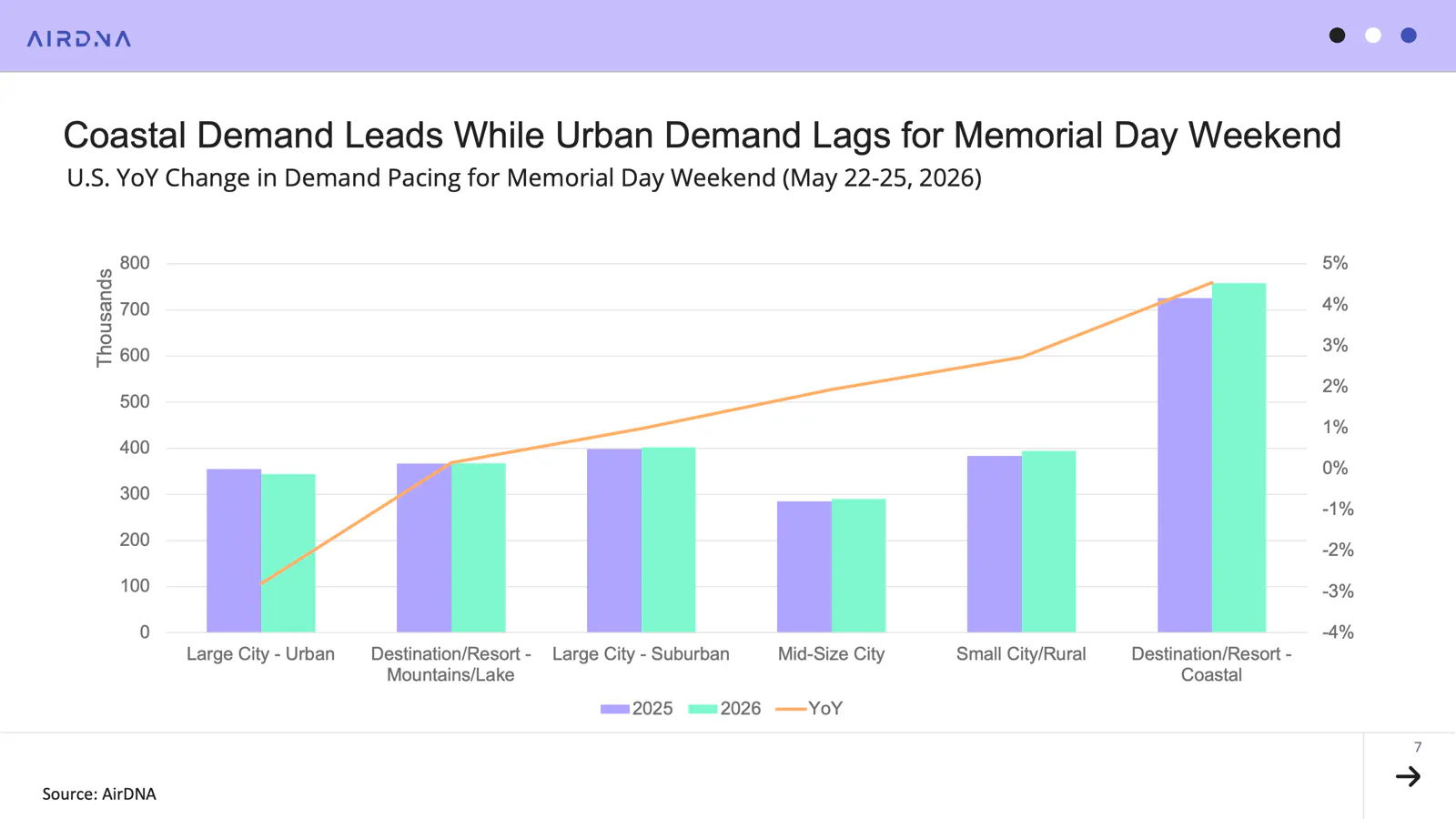This screenshot has height=819, width=1456.
Task: Click the 5% right axis value
Action: [x=1335, y=263]
